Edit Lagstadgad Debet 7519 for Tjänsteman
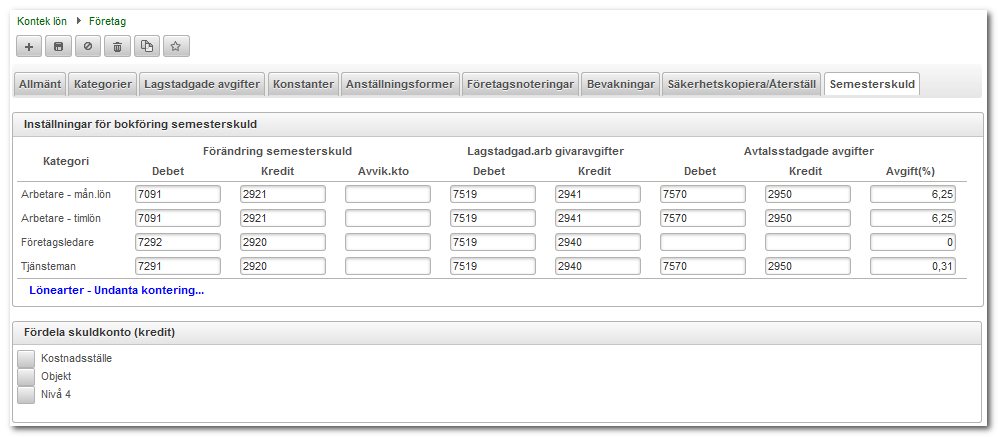 (493, 267)
